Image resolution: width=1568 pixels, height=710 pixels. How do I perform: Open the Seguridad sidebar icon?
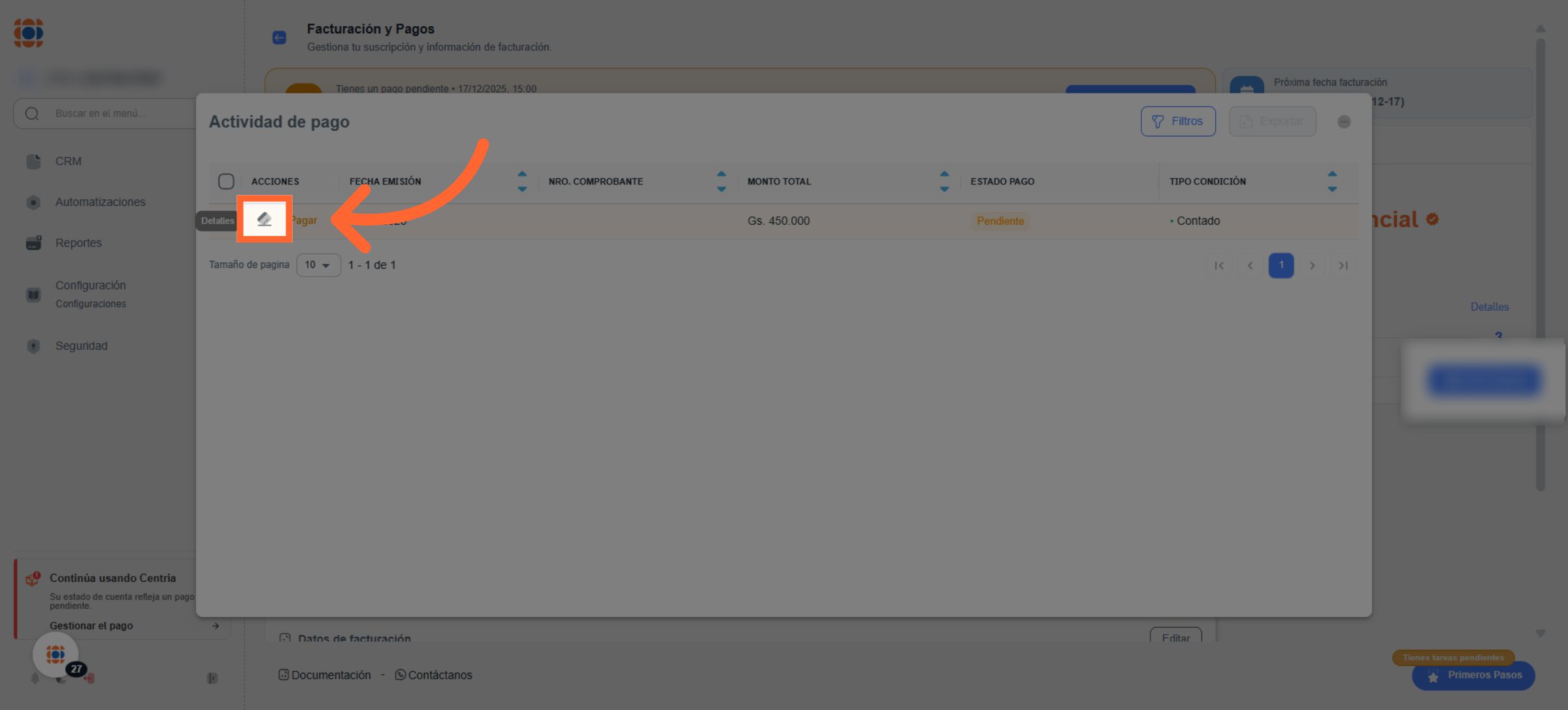[x=33, y=346]
